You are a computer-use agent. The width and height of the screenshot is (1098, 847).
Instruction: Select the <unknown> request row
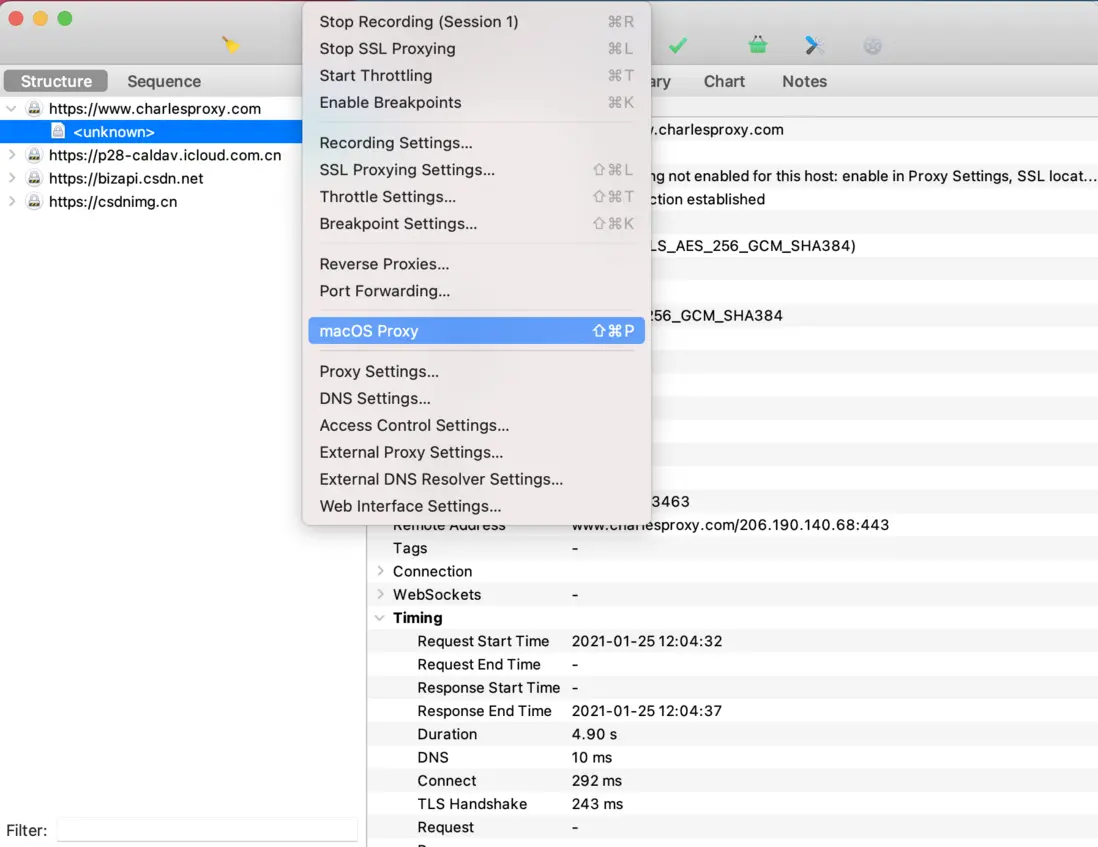(x=151, y=132)
